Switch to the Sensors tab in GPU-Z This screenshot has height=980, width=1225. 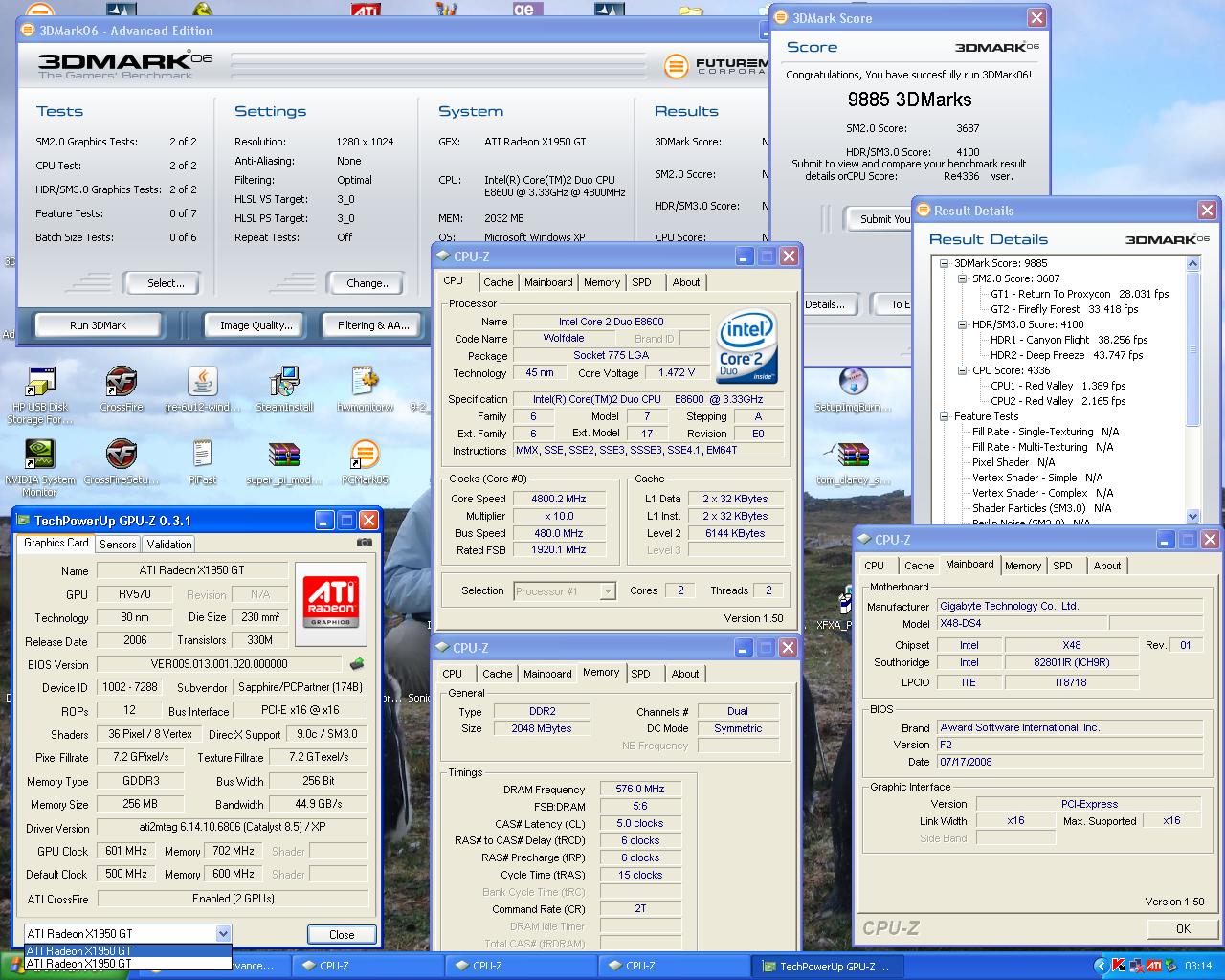pos(118,544)
